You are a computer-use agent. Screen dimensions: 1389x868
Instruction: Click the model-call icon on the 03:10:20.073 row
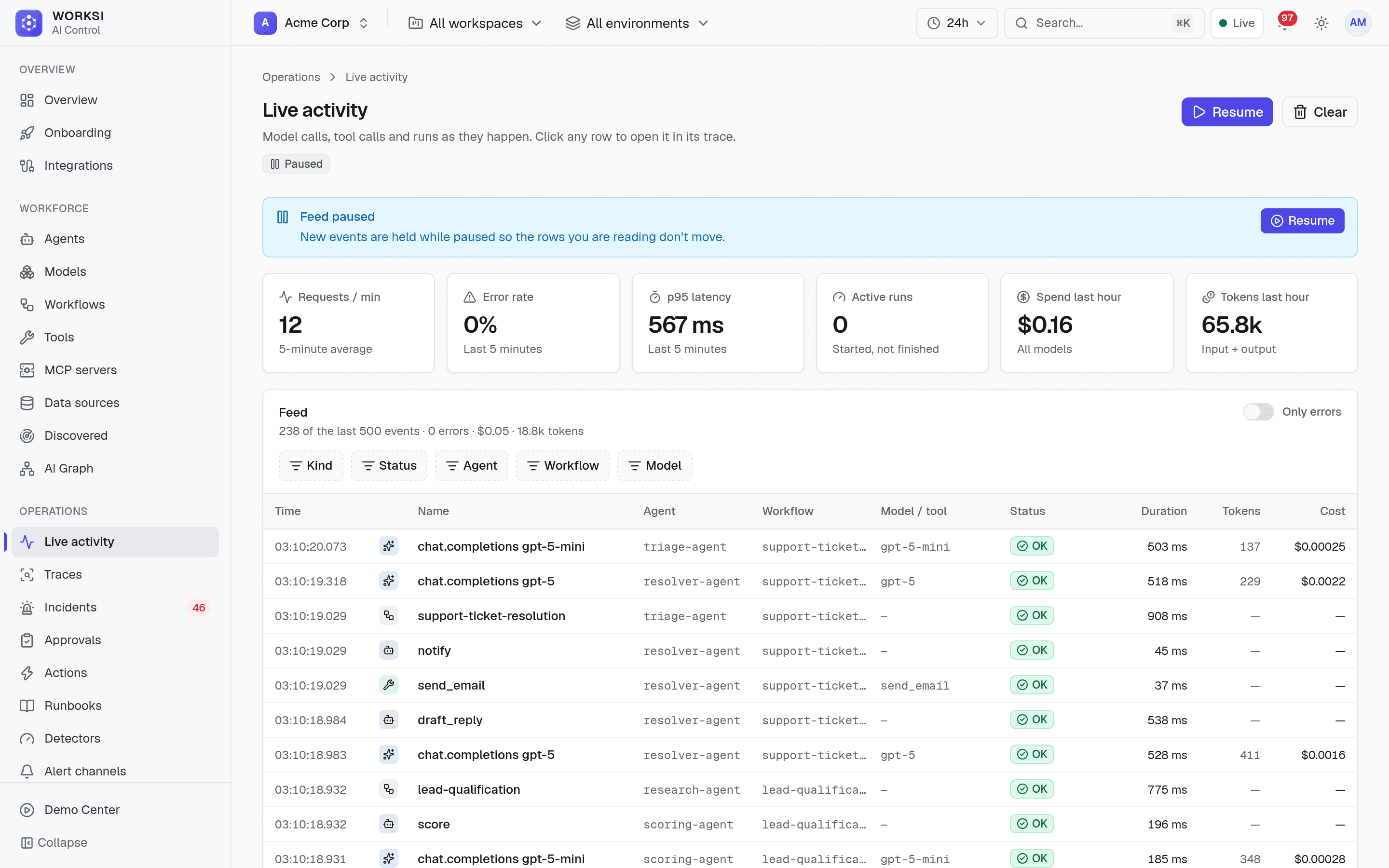tap(389, 546)
